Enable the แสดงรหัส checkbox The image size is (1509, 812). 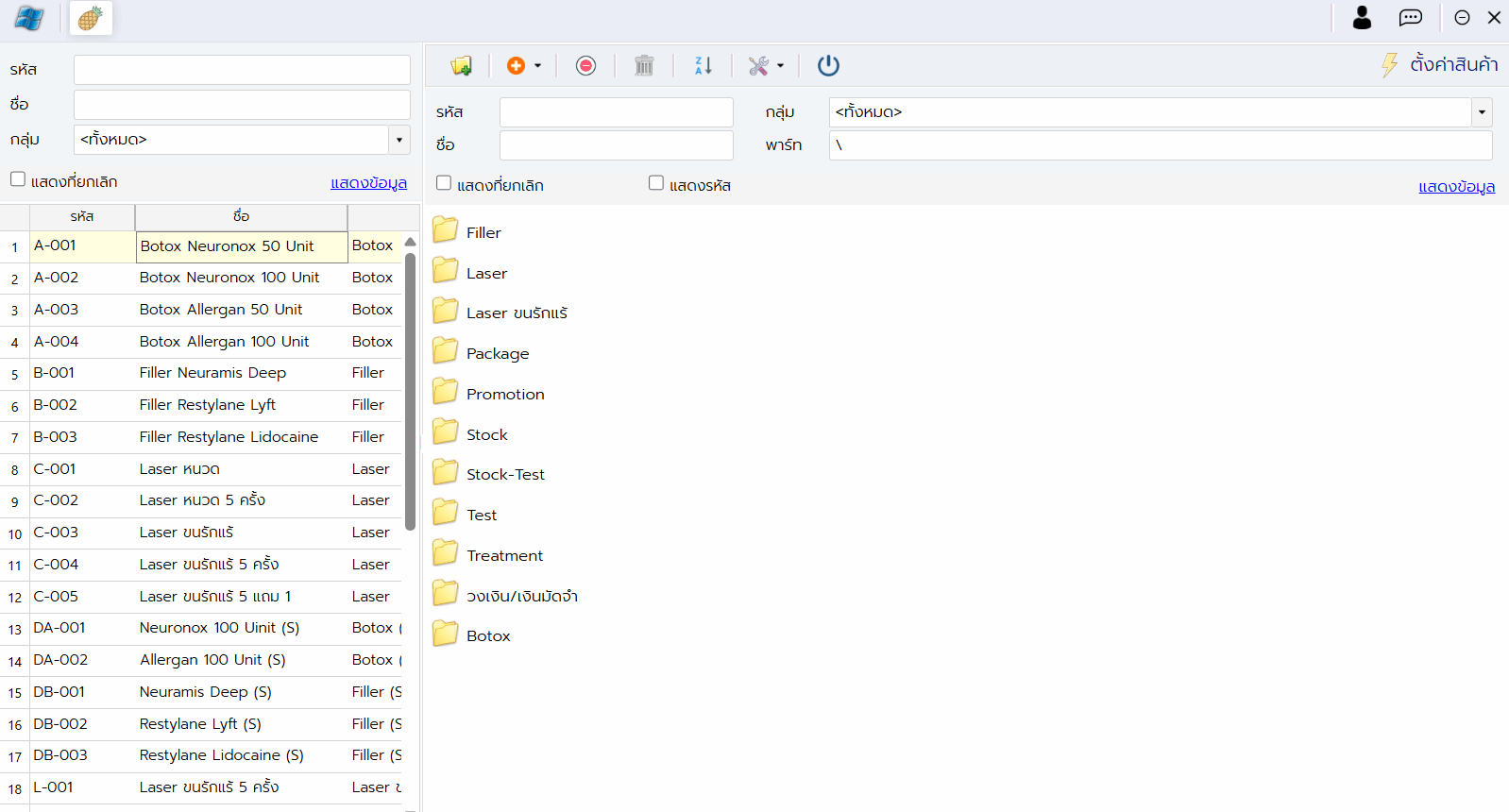[656, 183]
